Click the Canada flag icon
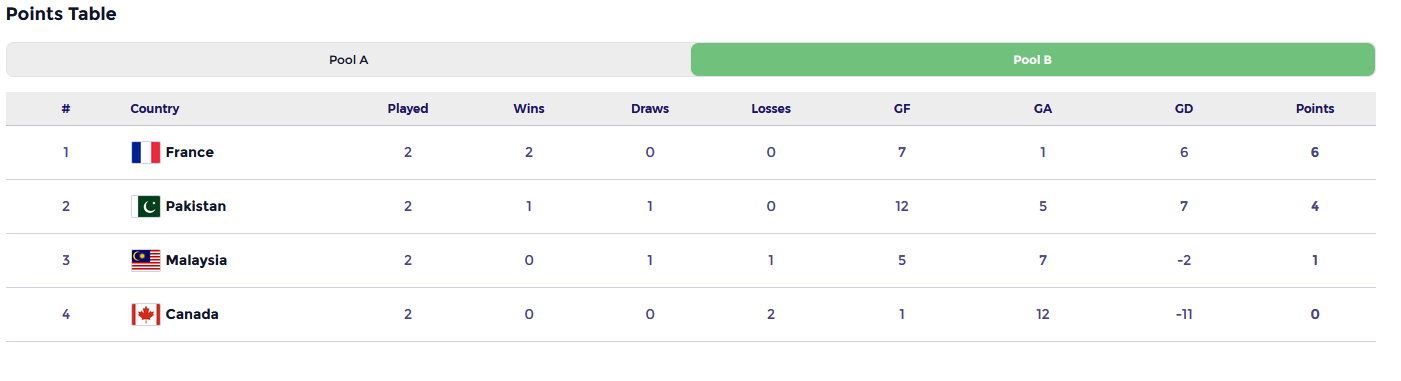Image resolution: width=1401 pixels, height=381 pixels. pos(146,314)
